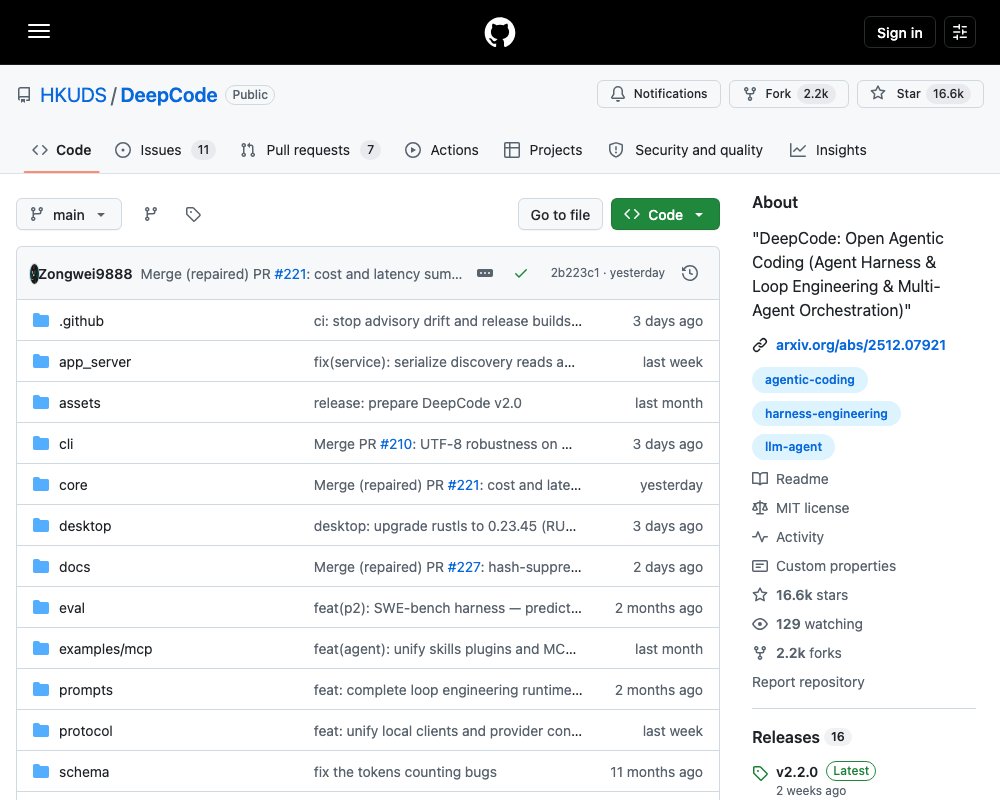Viewport: 1000px width, 800px height.
Task: Click the folder icon for prompts
Action: click(41, 690)
